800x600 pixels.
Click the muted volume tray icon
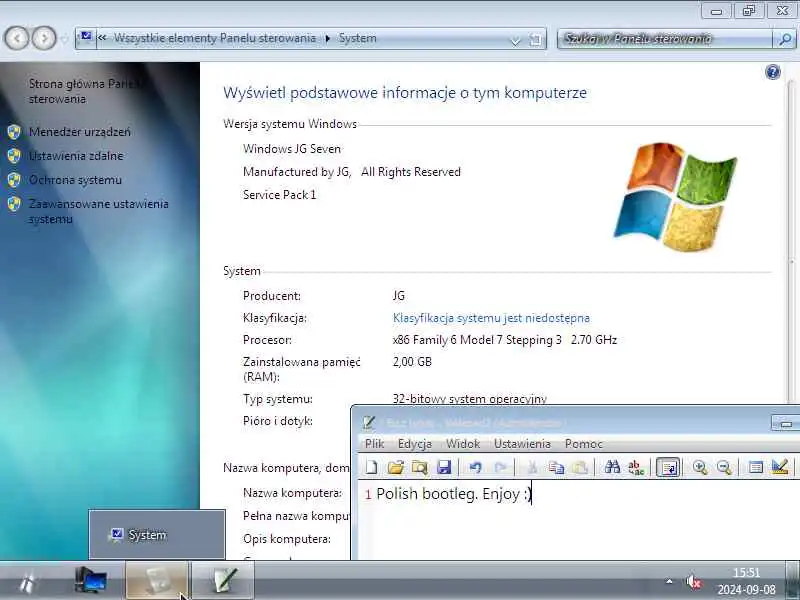(693, 582)
